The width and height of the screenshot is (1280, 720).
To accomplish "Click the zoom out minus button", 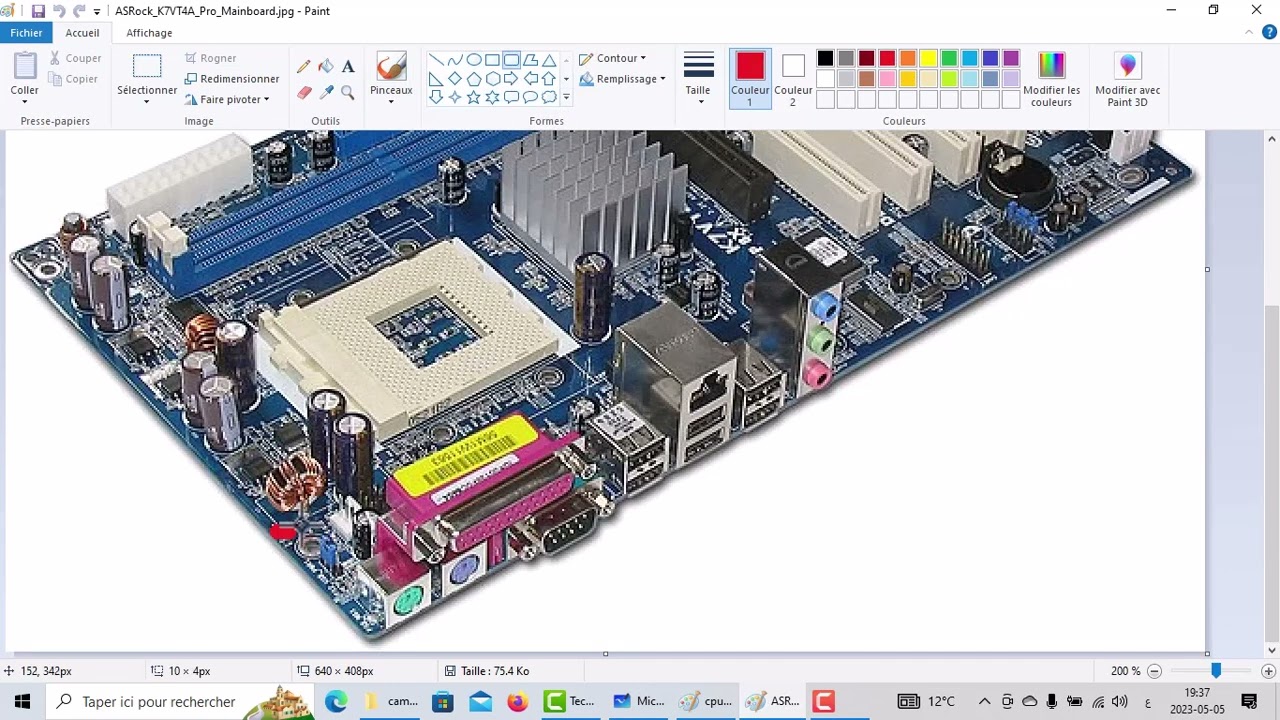I will pos(1154,671).
